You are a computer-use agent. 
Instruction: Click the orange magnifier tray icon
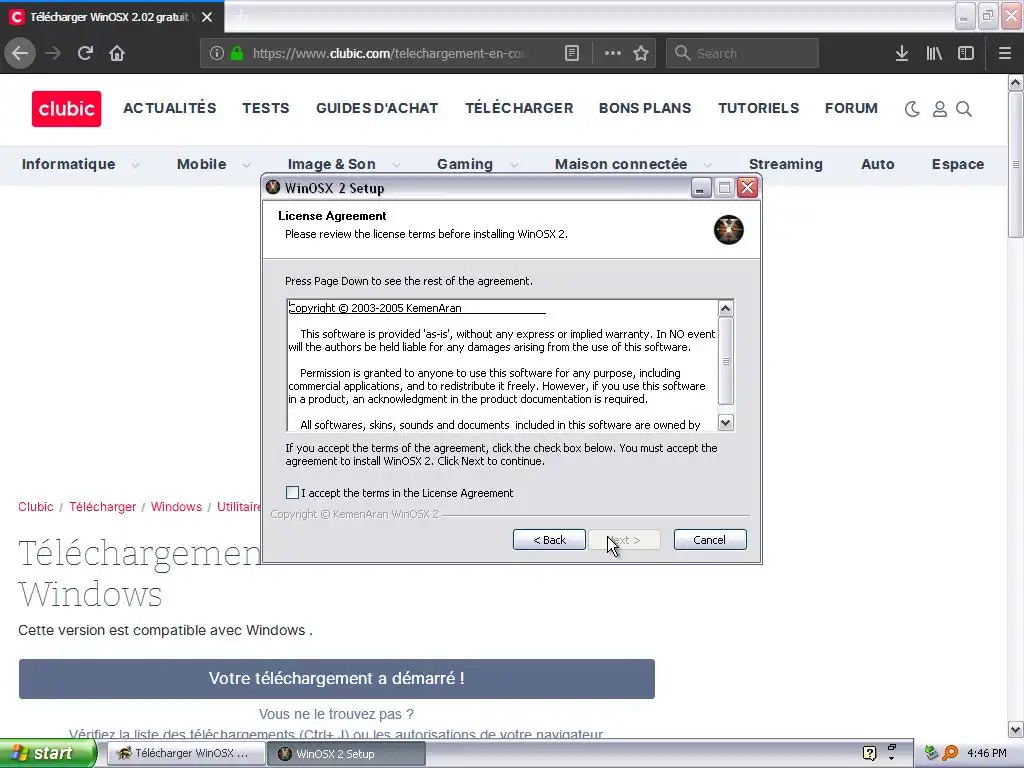950,753
